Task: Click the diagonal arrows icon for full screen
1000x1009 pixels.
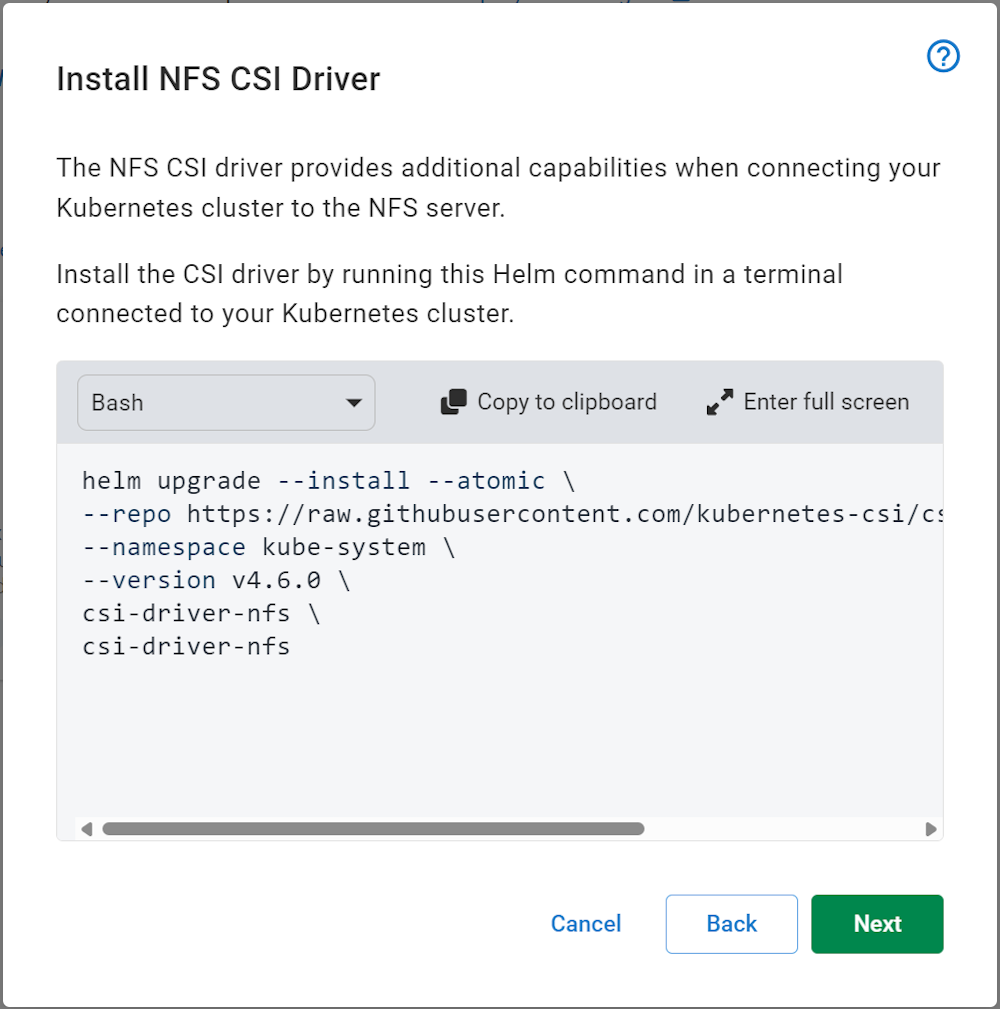Action: 718,402
